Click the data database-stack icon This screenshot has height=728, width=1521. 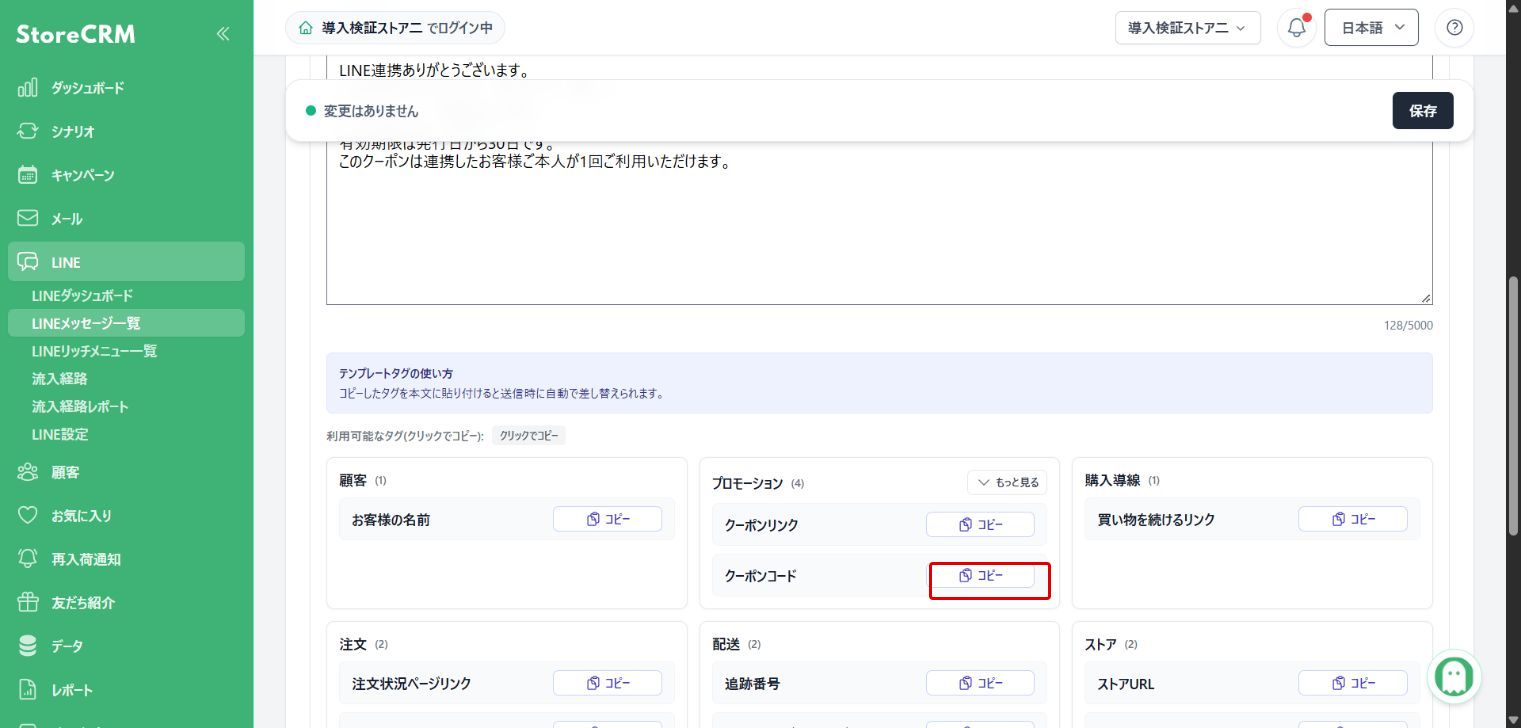tap(28, 646)
